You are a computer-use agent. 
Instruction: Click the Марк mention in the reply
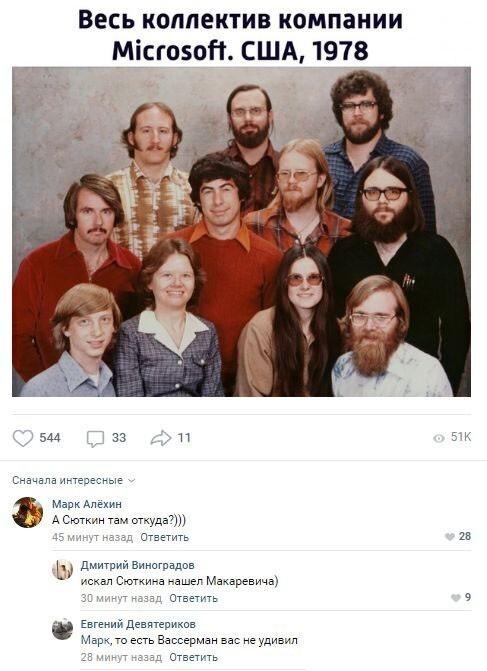pyautogui.click(x=92, y=641)
